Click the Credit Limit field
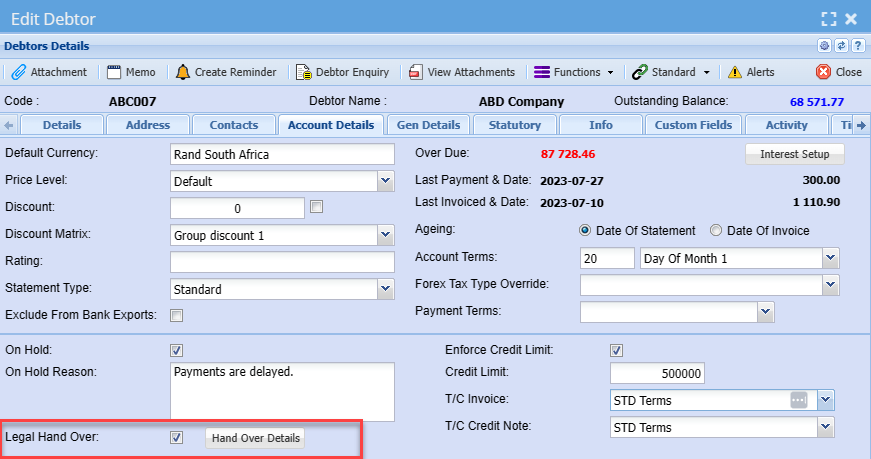Image resolution: width=871 pixels, height=459 pixels. 657,373
